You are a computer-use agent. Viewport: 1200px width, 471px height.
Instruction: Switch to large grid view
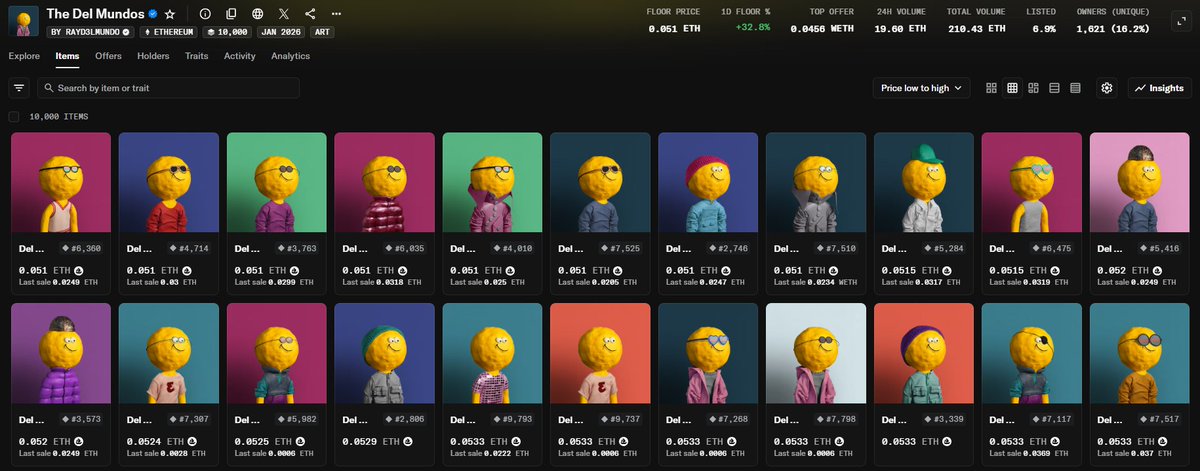pyautogui.click(x=991, y=88)
